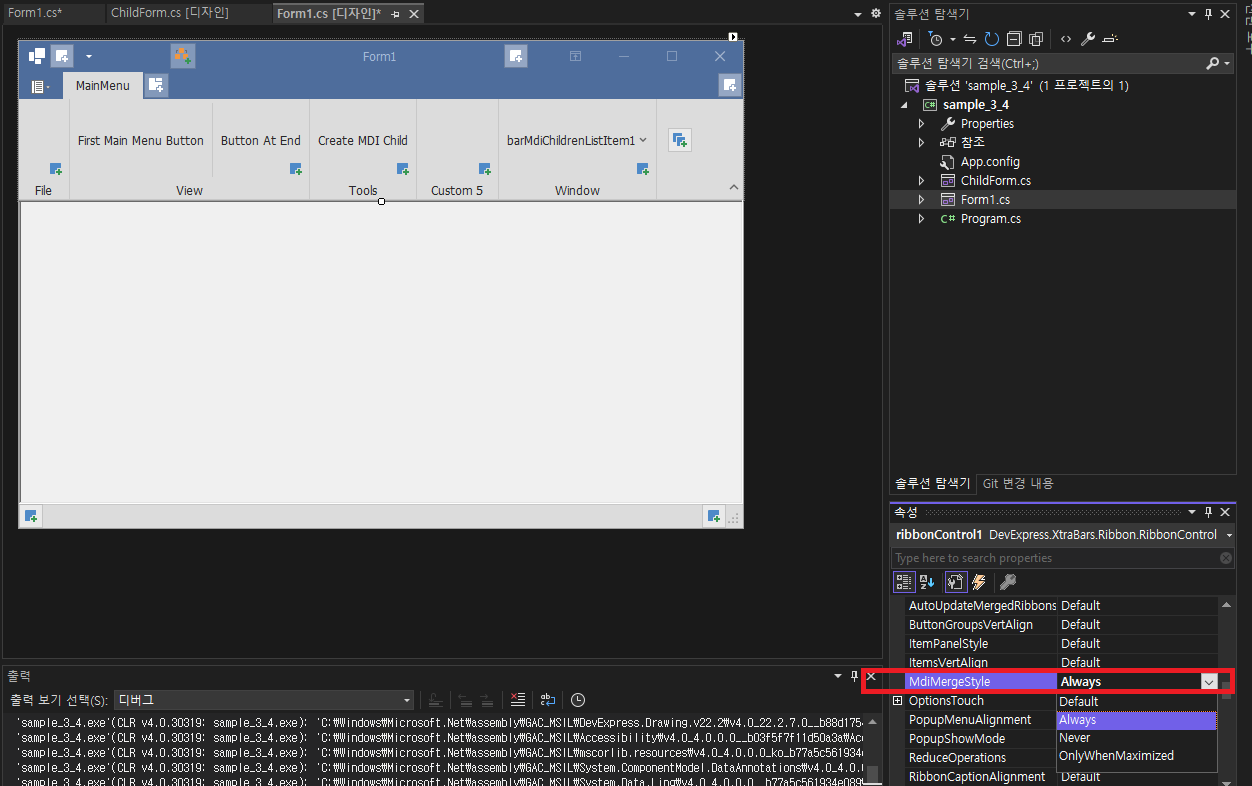Sort properties alphabetically with the A-Z icon
Screen dimensions: 1252x786
[x=926, y=582]
